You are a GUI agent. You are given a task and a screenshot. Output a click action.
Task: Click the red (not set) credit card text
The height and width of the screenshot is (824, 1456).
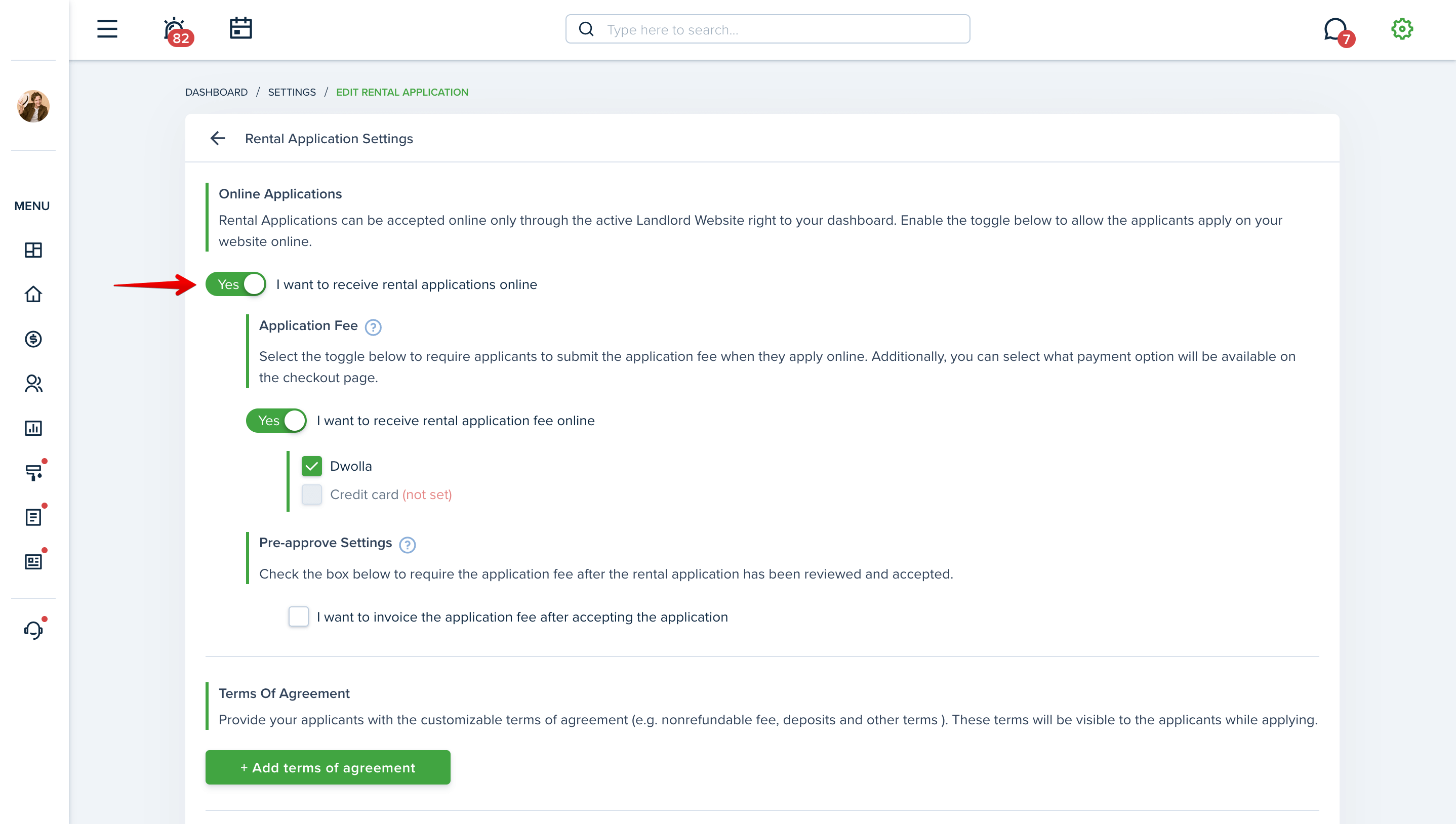[x=427, y=495]
